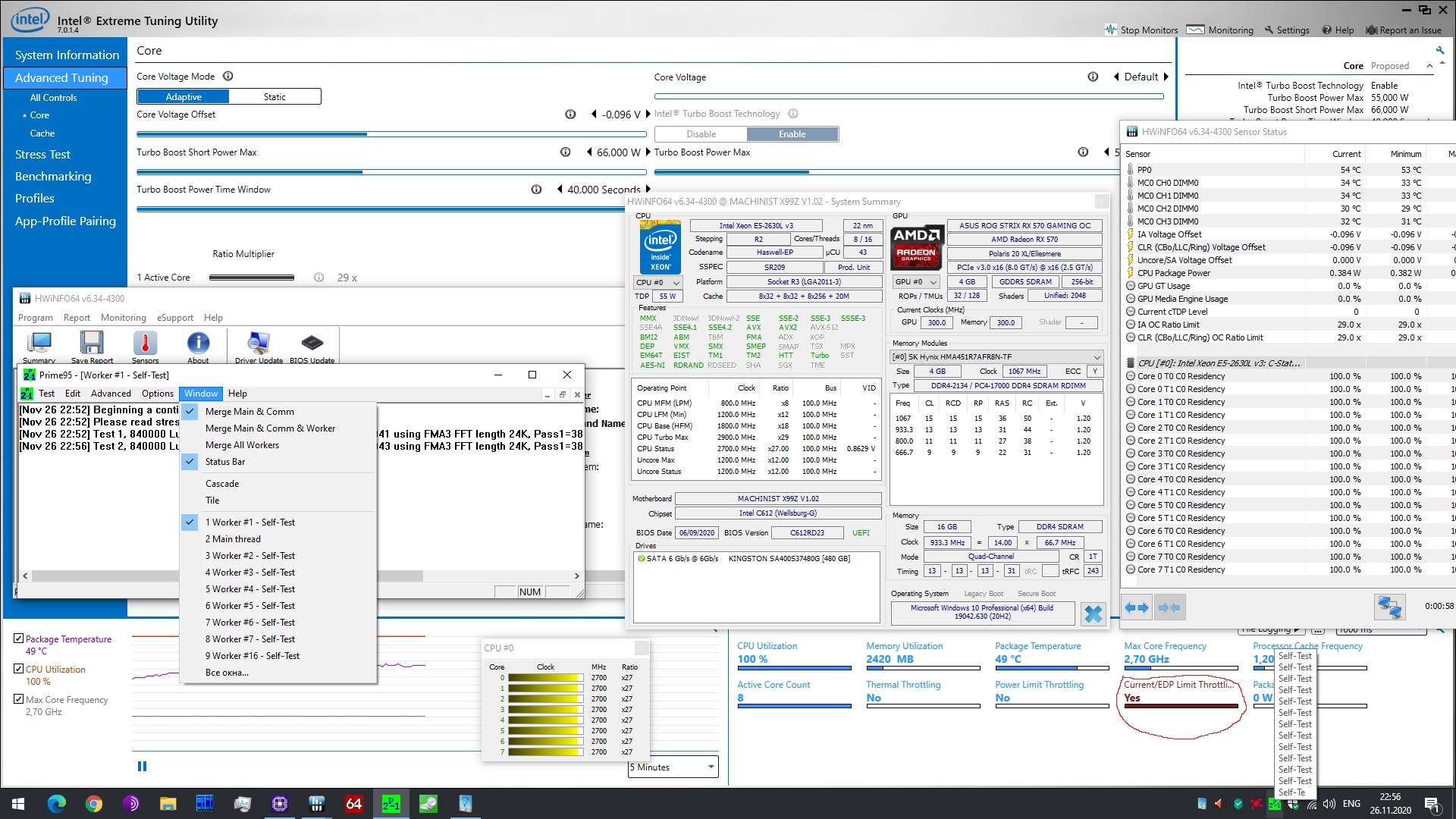Viewport: 1456px width, 819px height.
Task: Uncheck Package Temperature monitor checkbox
Action: click(19, 639)
